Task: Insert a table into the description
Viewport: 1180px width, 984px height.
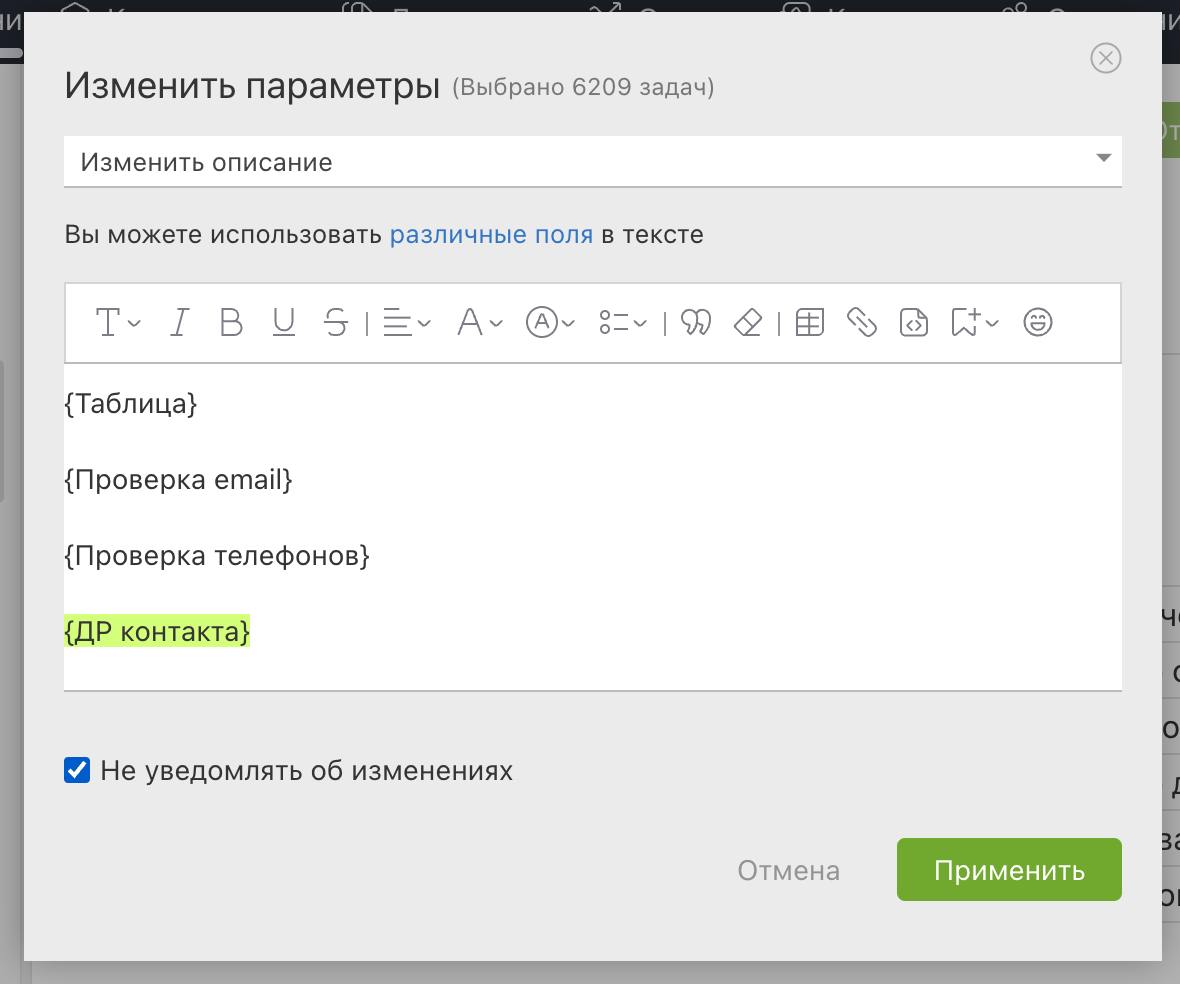Action: 809,323
